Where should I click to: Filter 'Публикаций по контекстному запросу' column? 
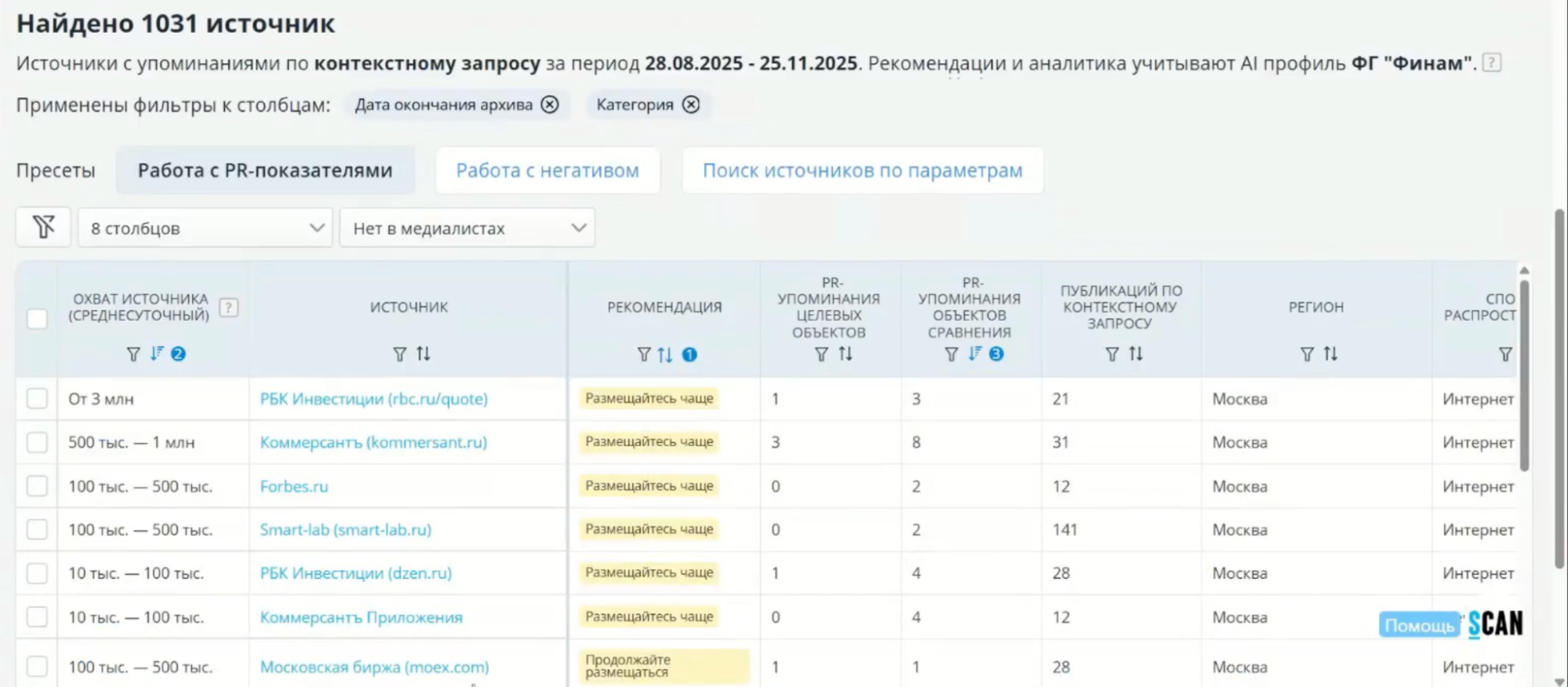(1112, 354)
